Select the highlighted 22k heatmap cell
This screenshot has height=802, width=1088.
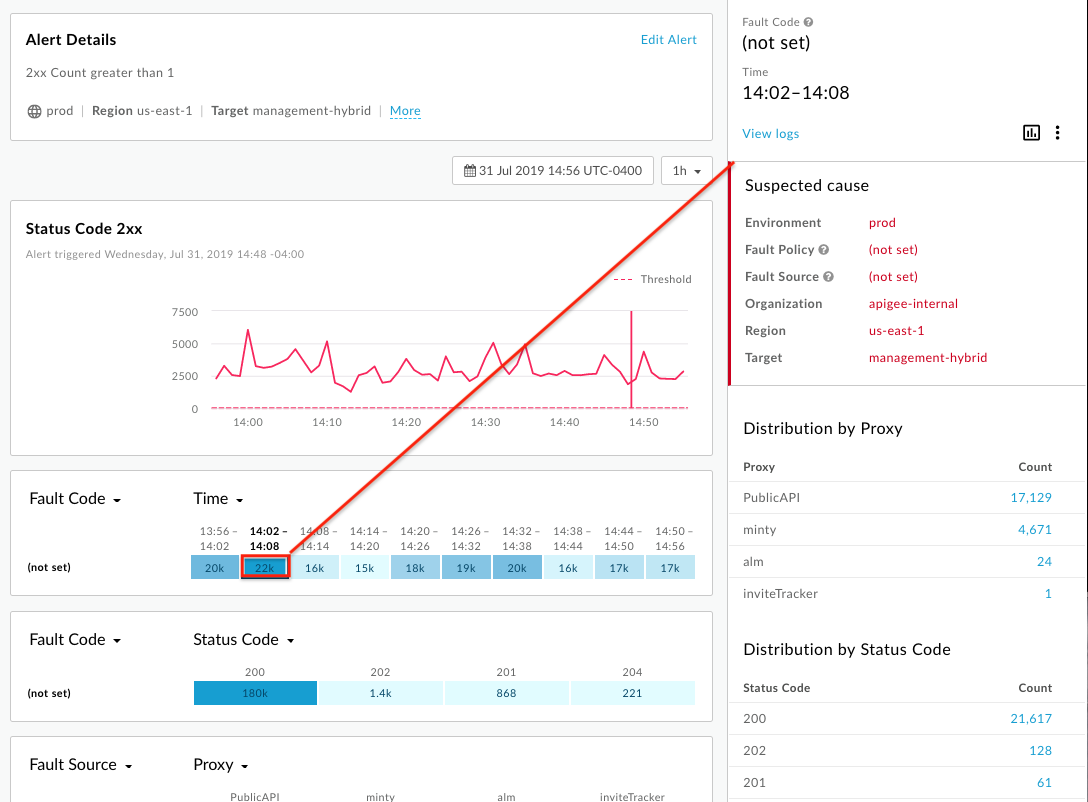click(265, 566)
